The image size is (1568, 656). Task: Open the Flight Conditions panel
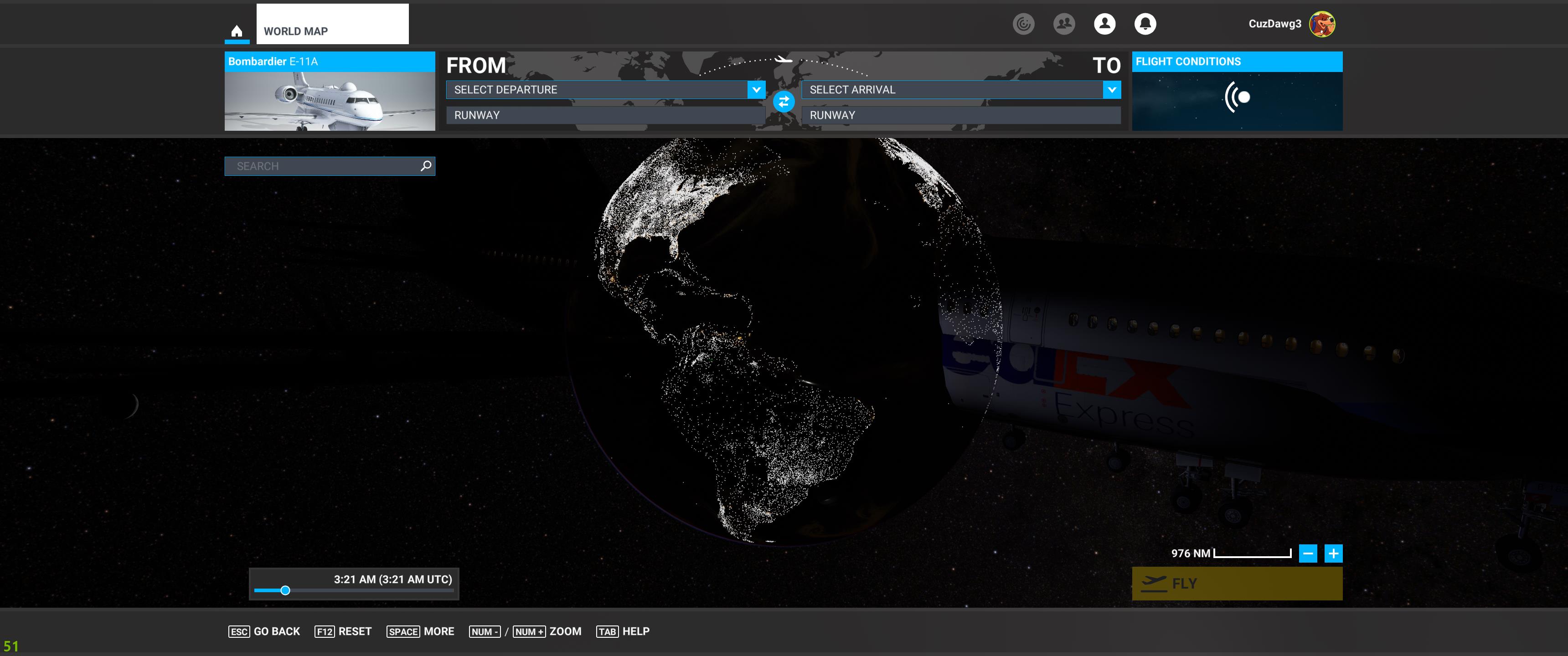click(x=1237, y=91)
